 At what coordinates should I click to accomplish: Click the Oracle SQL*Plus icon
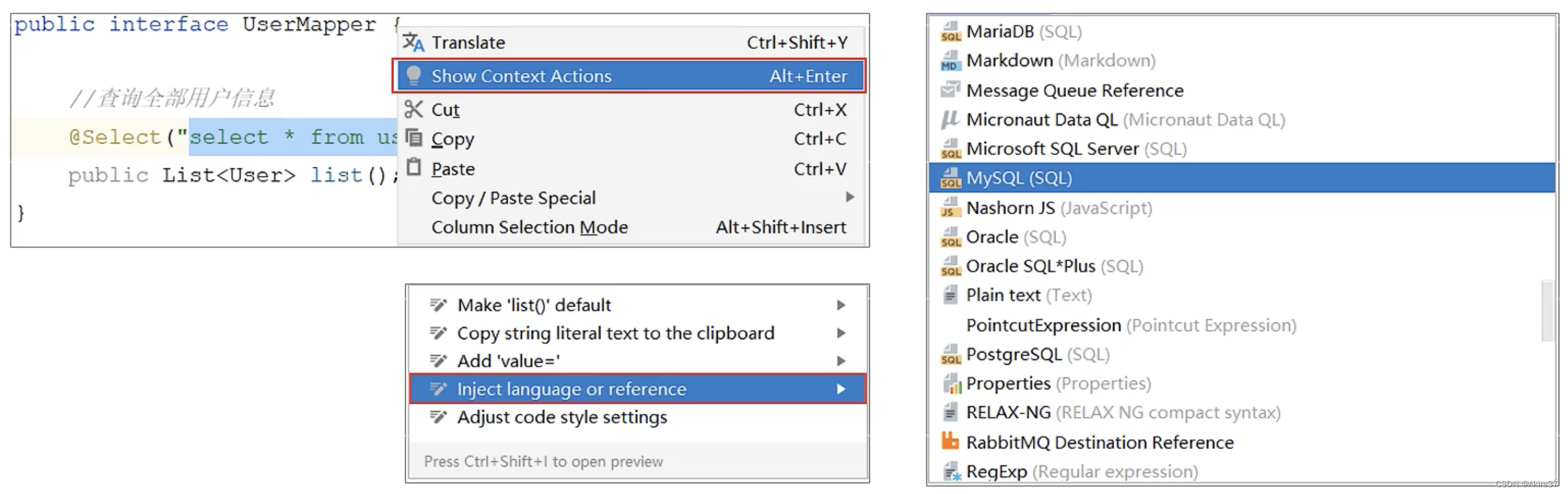951,266
